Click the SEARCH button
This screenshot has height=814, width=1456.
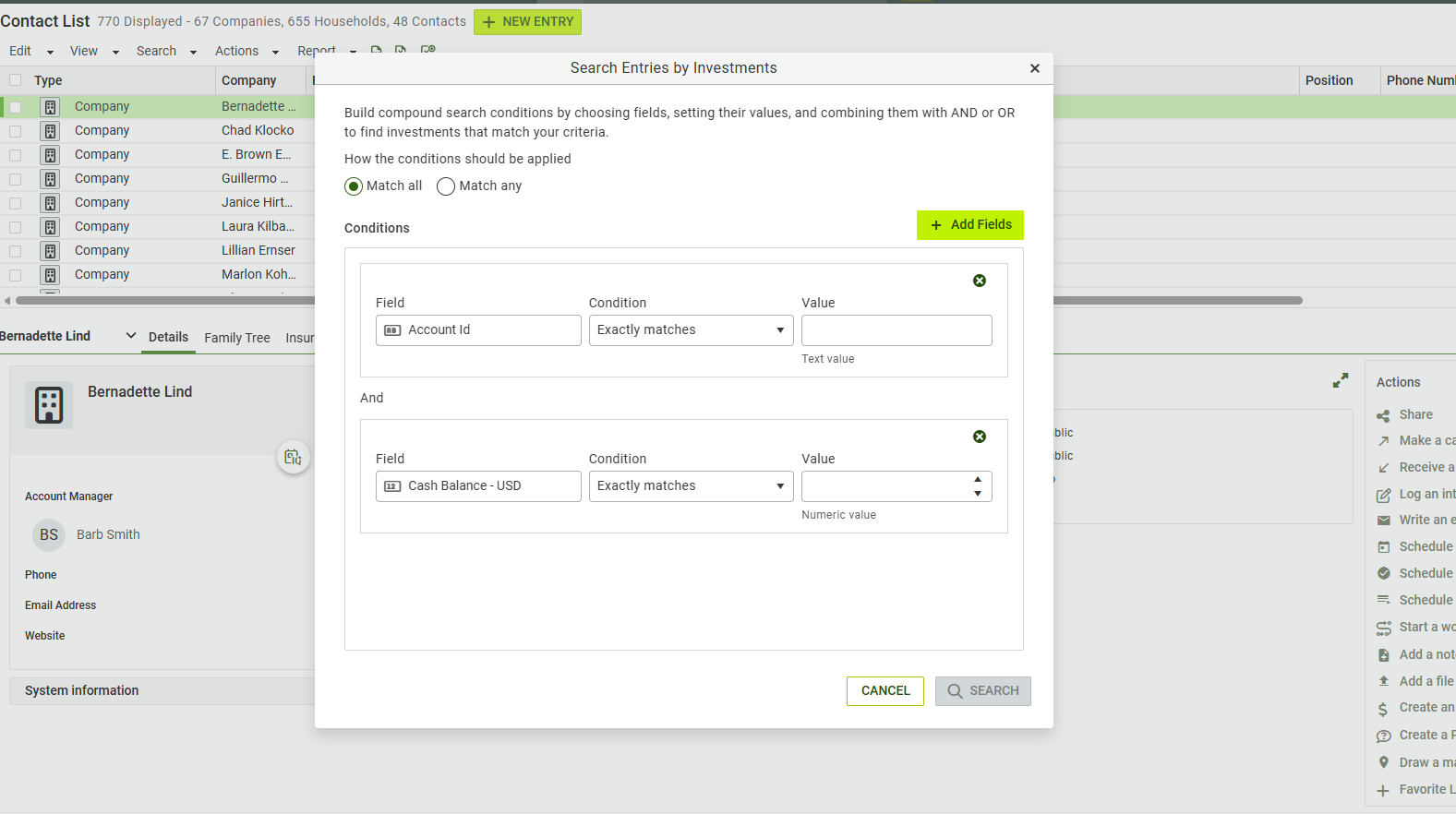983,691
